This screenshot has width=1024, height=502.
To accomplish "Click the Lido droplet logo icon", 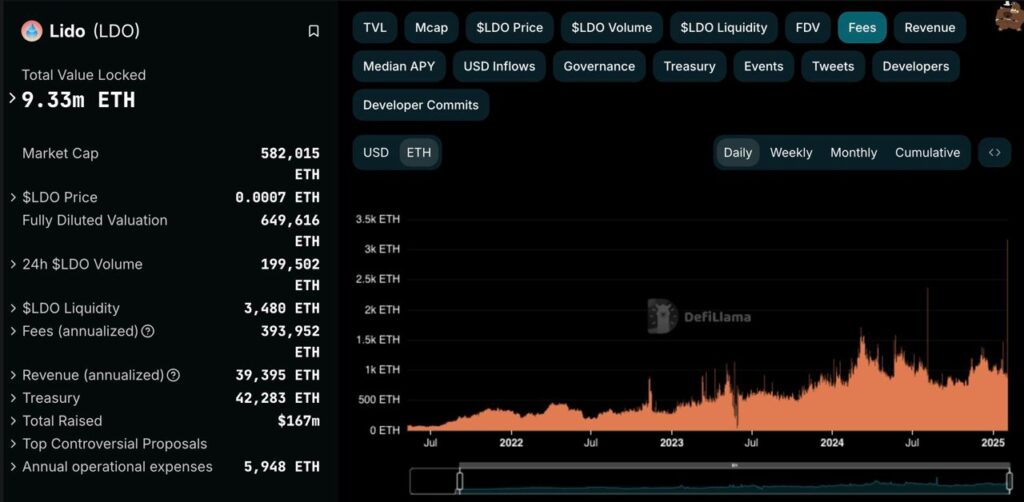I will (32, 31).
